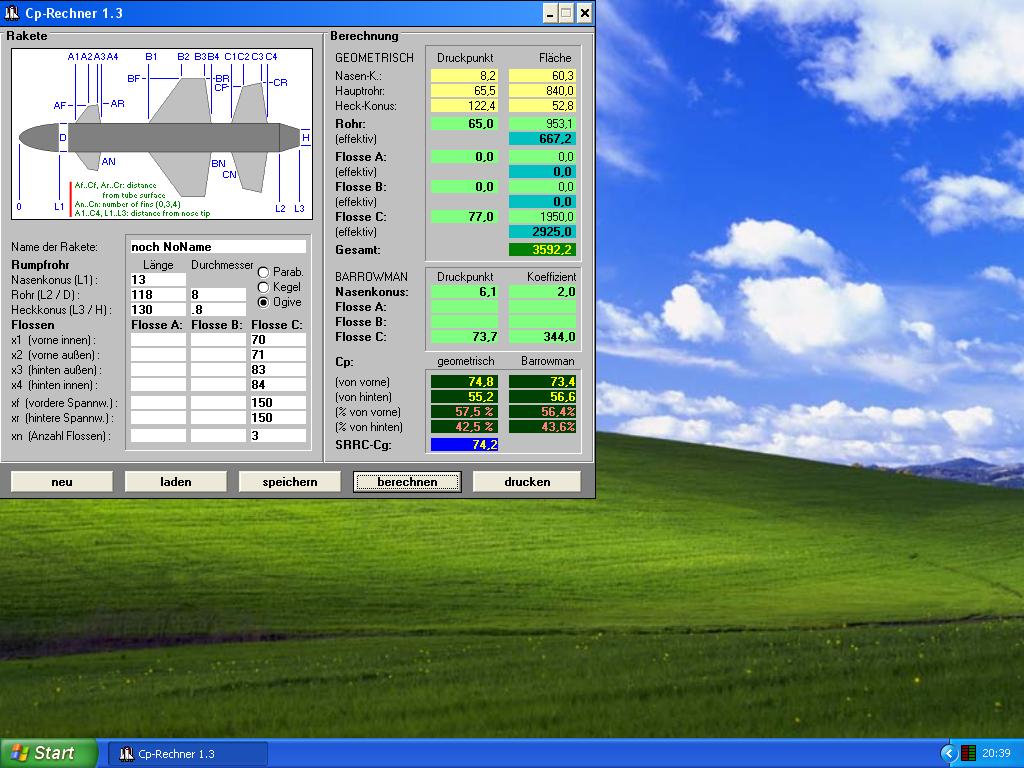1024x768 pixels.
Task: Click Barrowman Nasenkonus Druckpunkt value 6,1
Action: (464, 292)
